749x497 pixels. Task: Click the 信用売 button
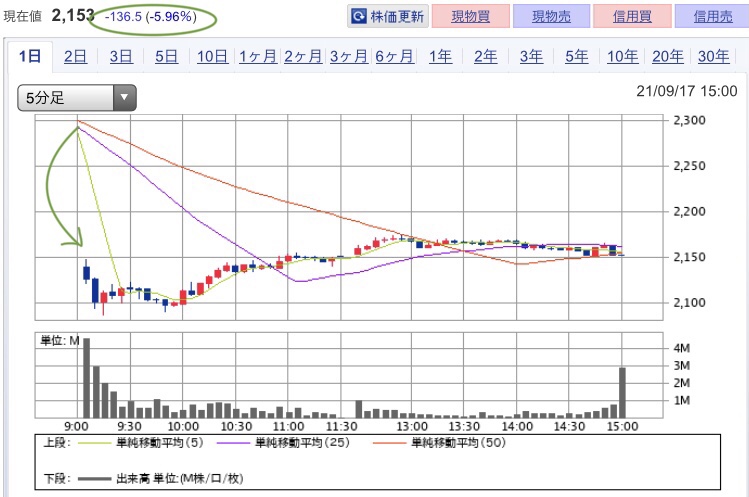[712, 17]
